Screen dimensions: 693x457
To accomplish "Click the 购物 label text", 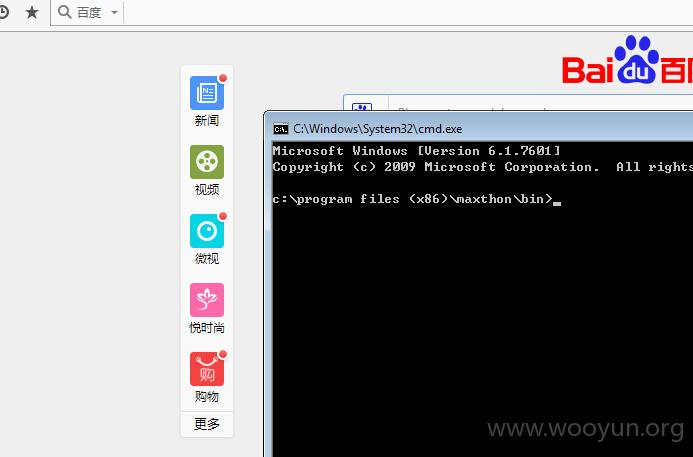I will (207, 396).
